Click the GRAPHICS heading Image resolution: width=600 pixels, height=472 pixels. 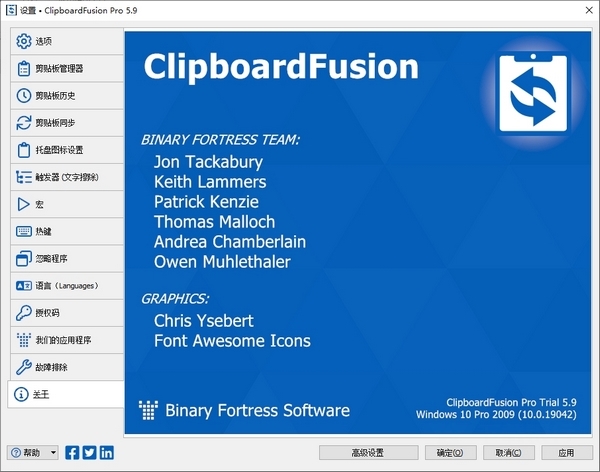(x=175, y=299)
